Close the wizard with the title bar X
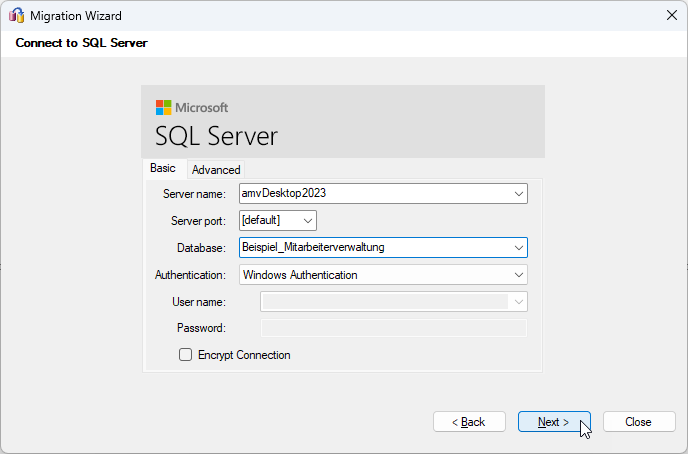This screenshot has height=454, width=688. 670,15
